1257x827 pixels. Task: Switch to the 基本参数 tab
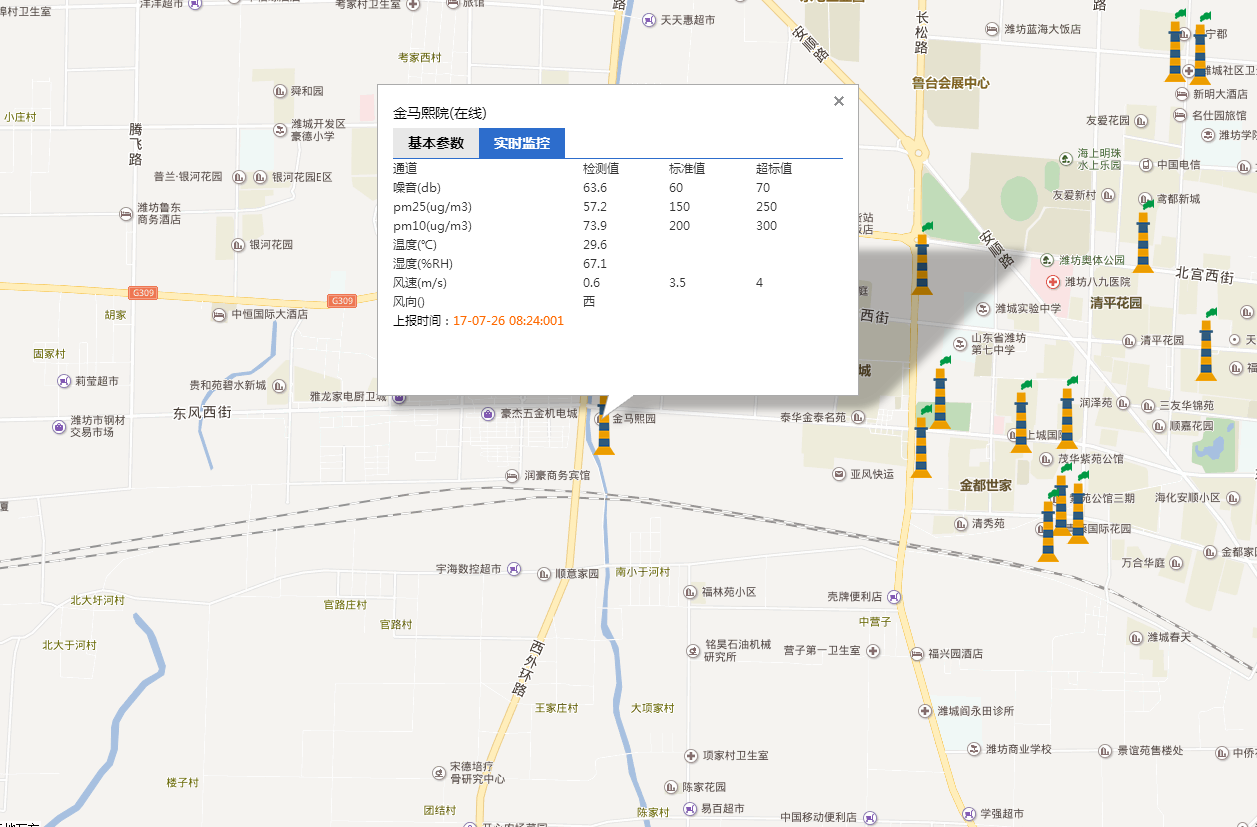(436, 143)
